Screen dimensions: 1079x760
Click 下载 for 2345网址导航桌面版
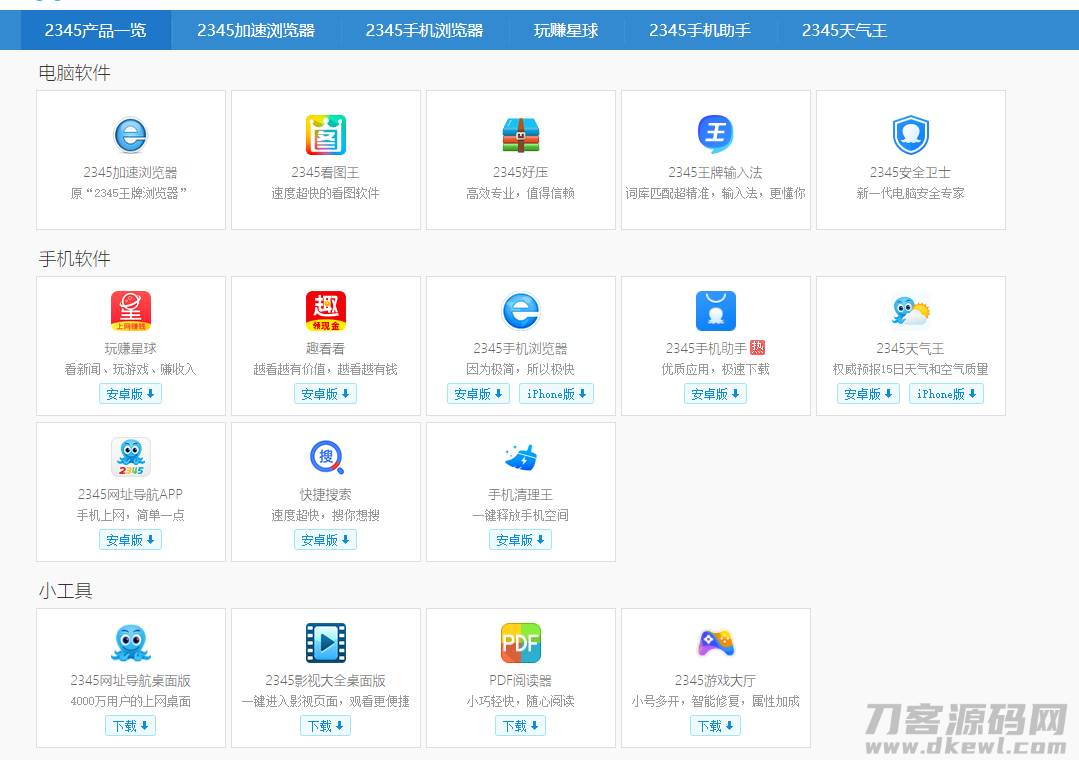[x=130, y=726]
